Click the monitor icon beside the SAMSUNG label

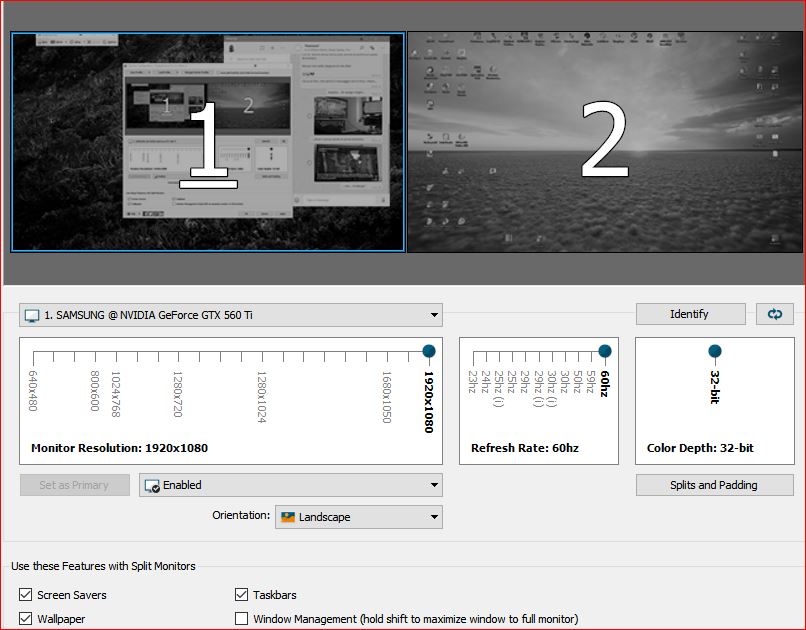click(x=32, y=315)
